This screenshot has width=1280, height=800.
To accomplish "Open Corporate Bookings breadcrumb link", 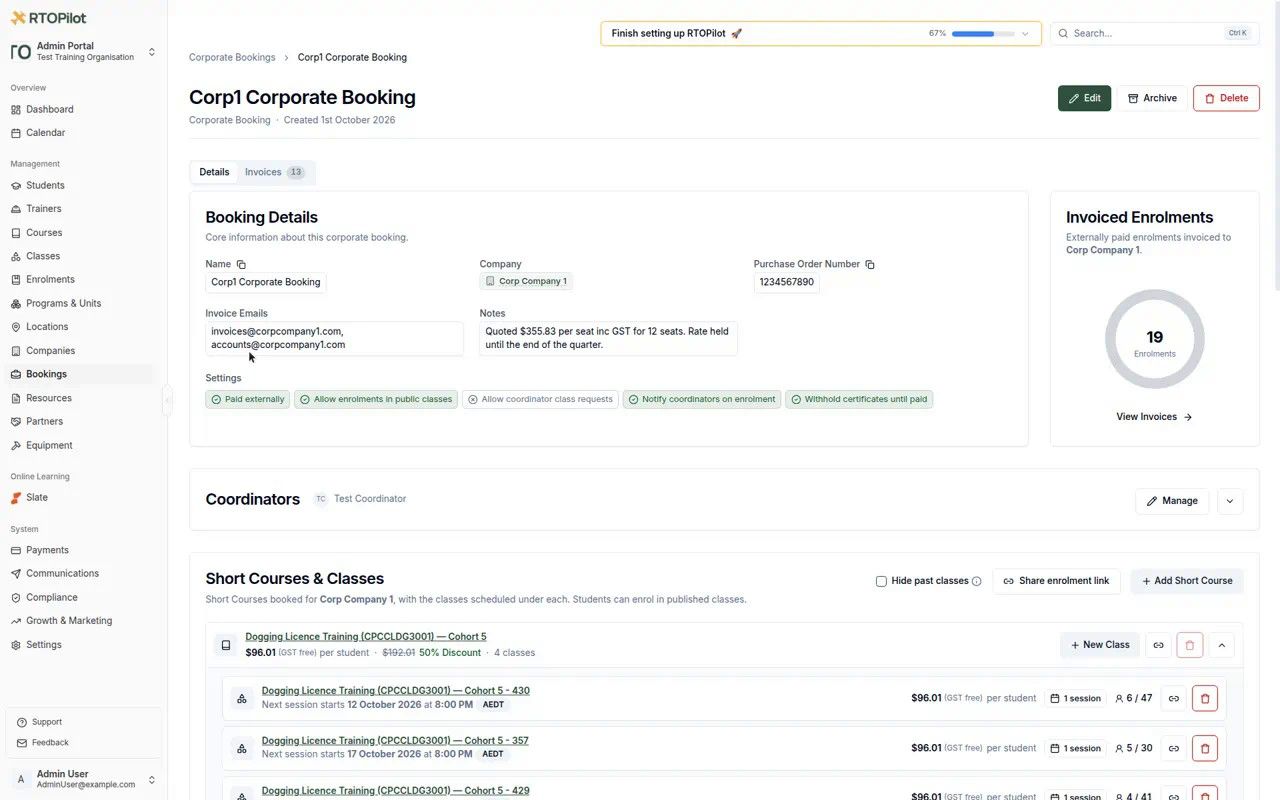I will (x=232, y=57).
